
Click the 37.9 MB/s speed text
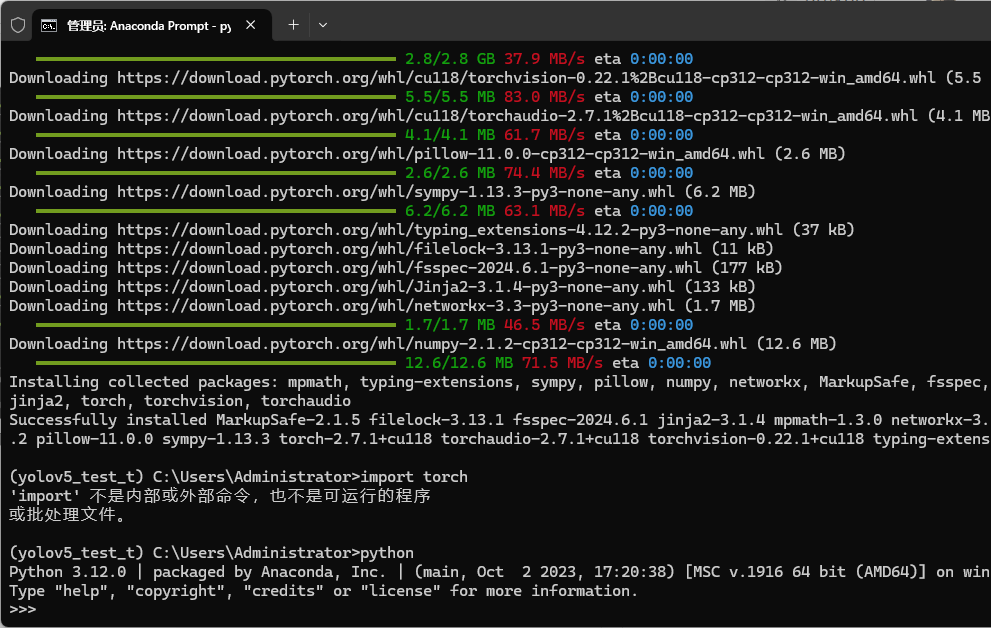click(x=544, y=59)
